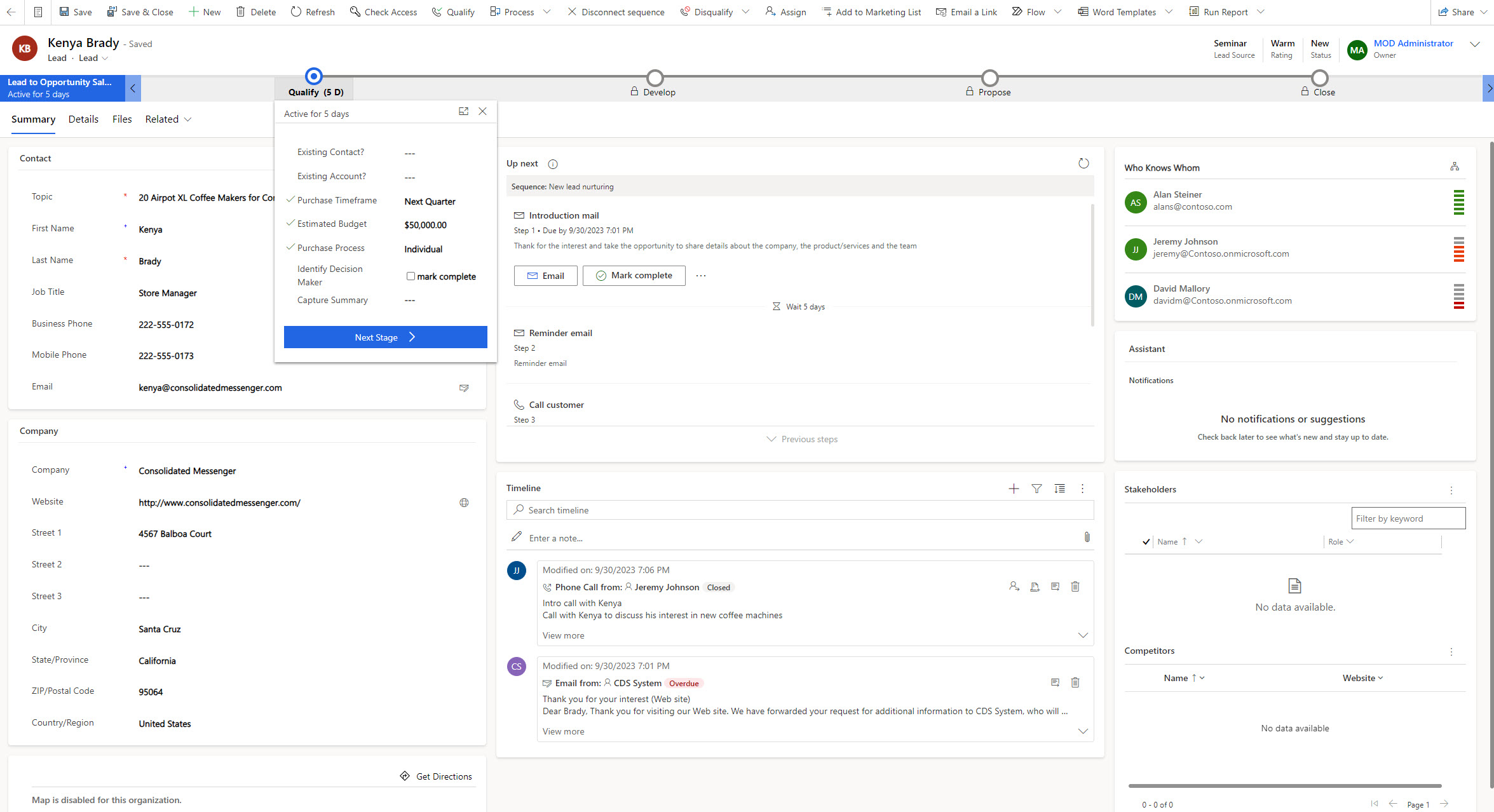Expand Previous steps
The image size is (1494, 812).
[802, 439]
